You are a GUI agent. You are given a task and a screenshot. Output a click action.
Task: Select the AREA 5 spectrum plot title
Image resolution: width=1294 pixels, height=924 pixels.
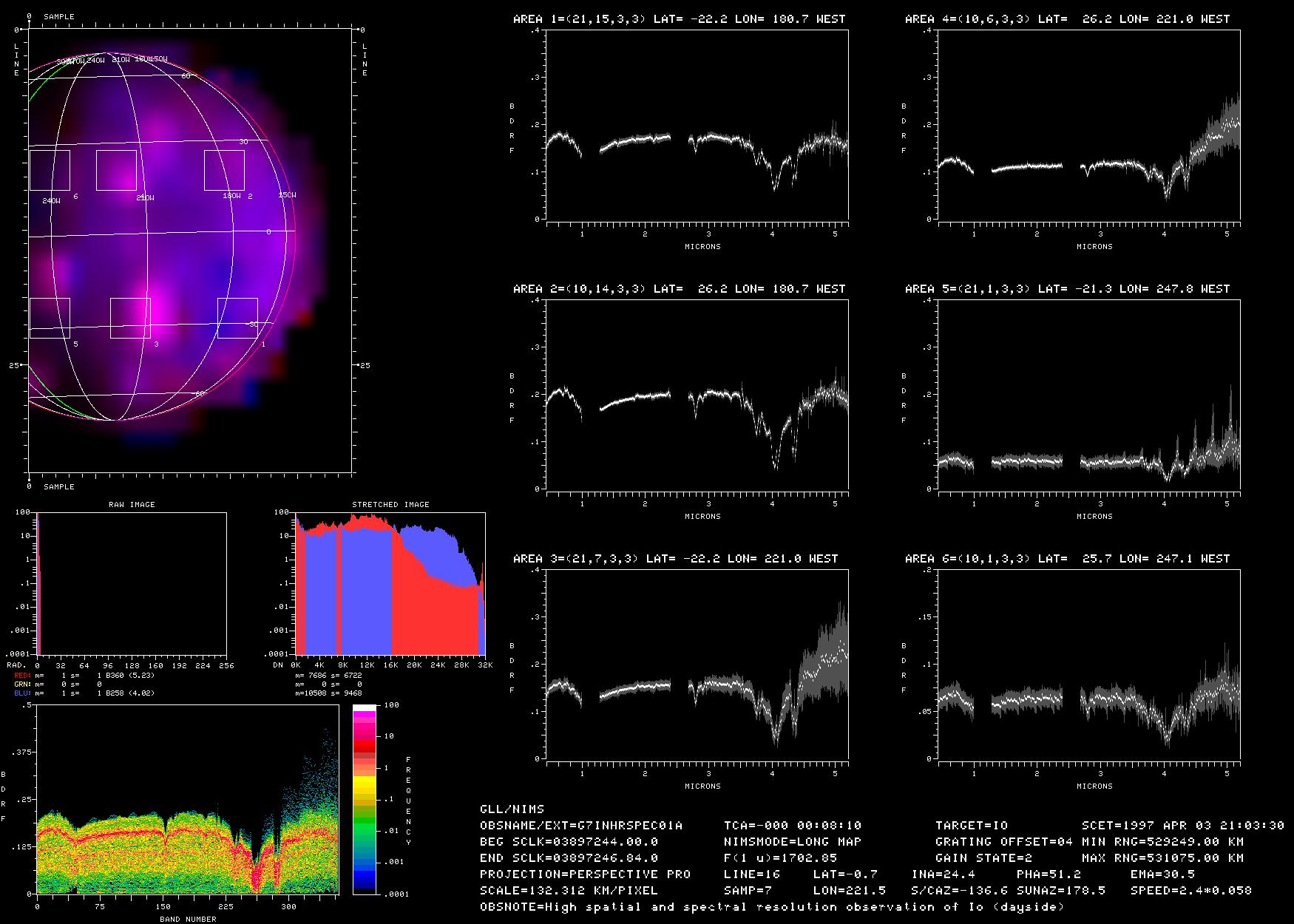click(1067, 289)
